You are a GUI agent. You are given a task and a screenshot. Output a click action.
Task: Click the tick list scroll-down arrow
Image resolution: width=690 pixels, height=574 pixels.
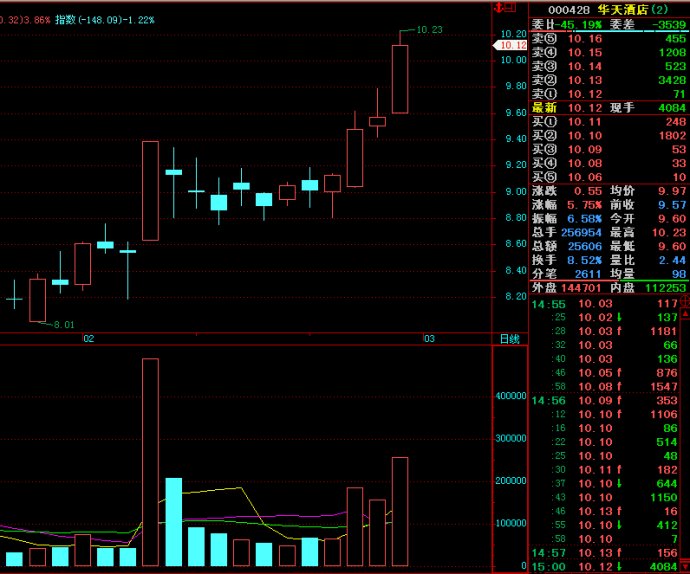(685, 567)
